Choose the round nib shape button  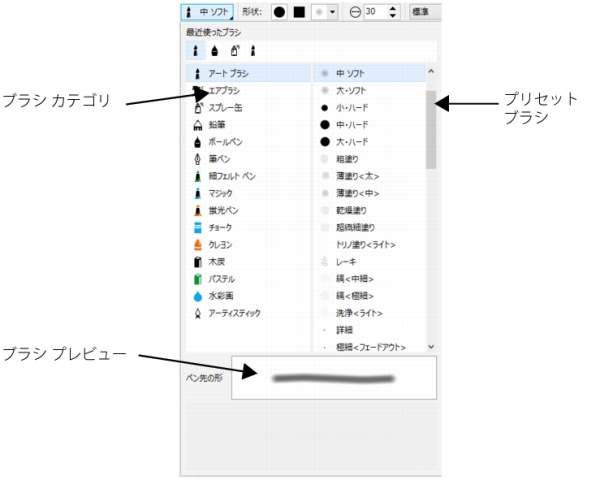(x=279, y=12)
